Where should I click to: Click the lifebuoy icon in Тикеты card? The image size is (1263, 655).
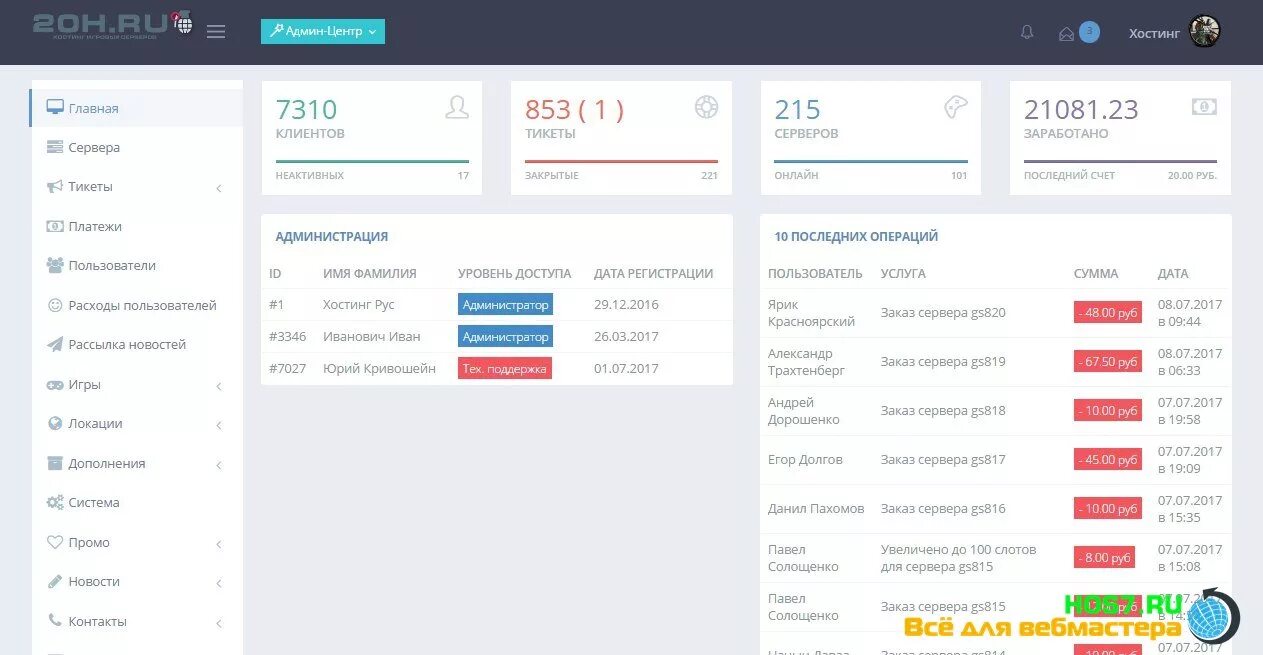coord(706,107)
